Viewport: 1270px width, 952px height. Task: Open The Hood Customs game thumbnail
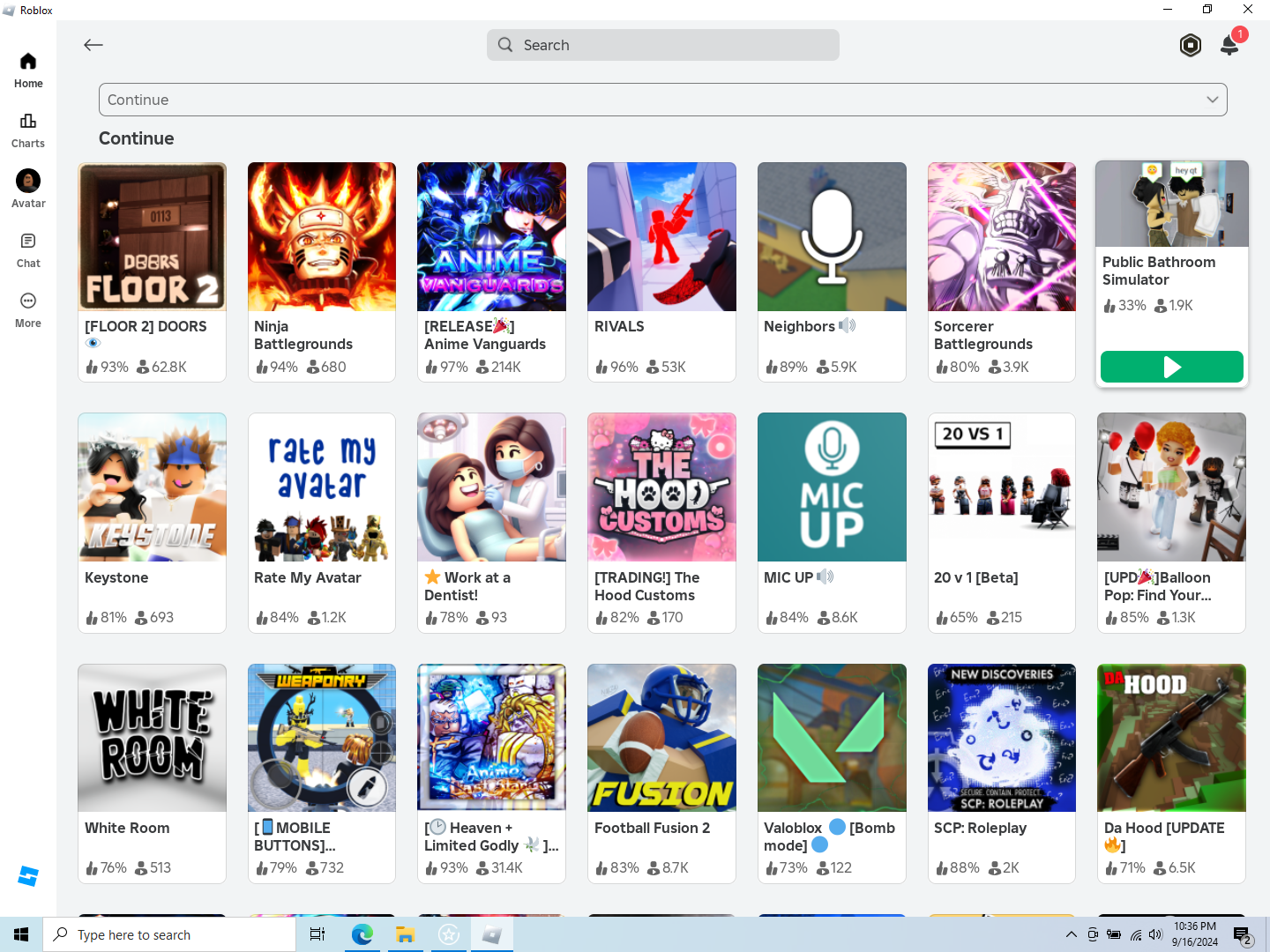(x=661, y=487)
